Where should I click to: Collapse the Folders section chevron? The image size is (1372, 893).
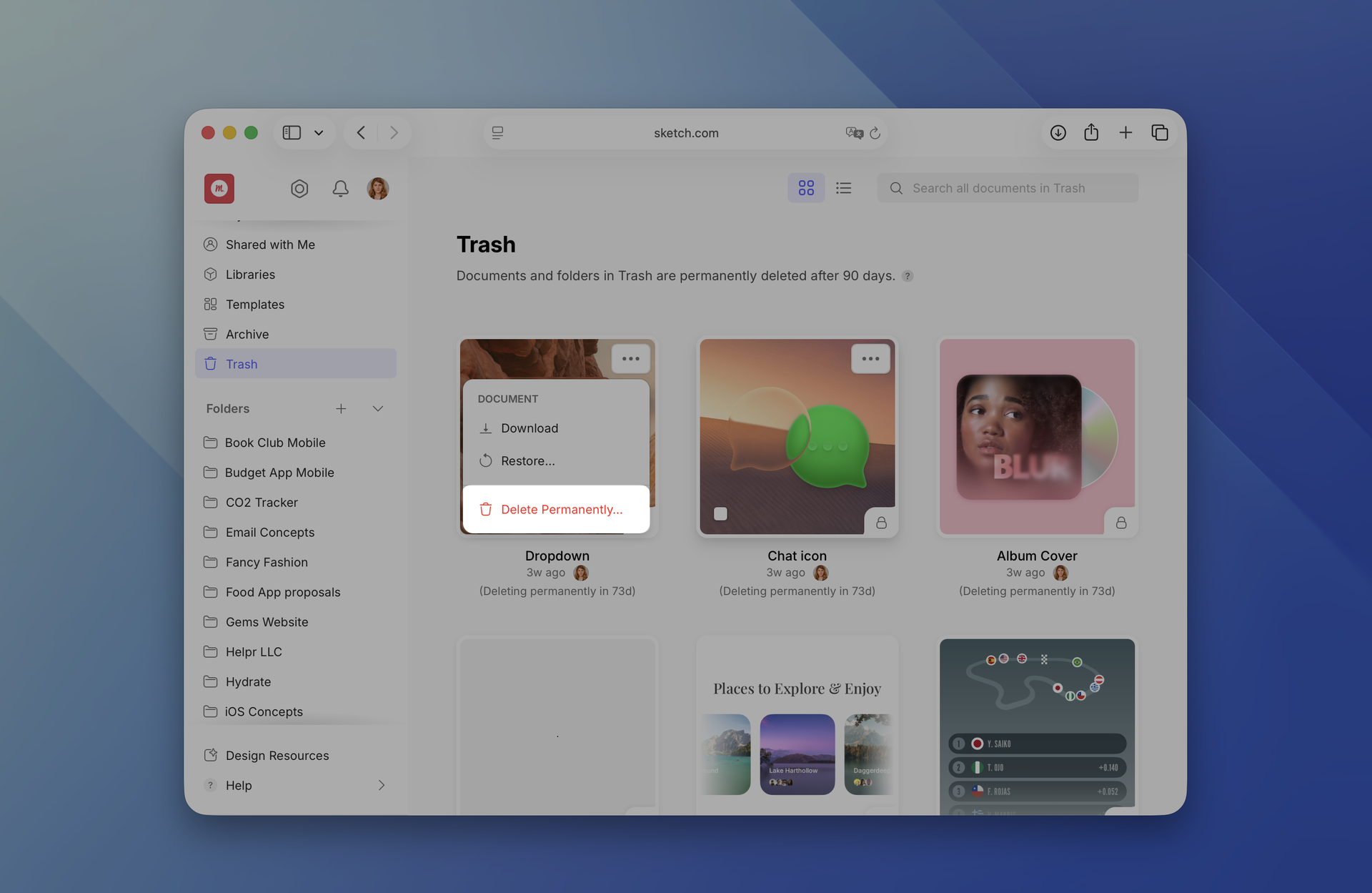[378, 408]
